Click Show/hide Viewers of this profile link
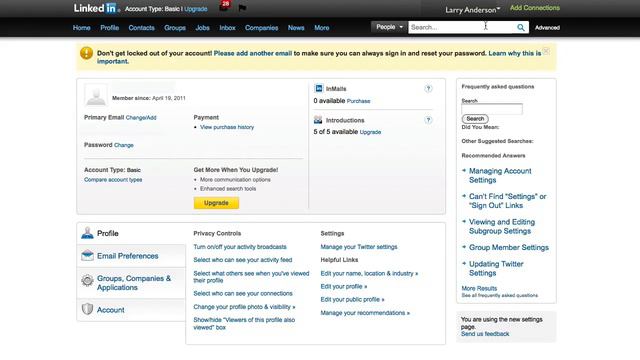Viewport: 640px width, 360px height. pyautogui.click(x=244, y=323)
